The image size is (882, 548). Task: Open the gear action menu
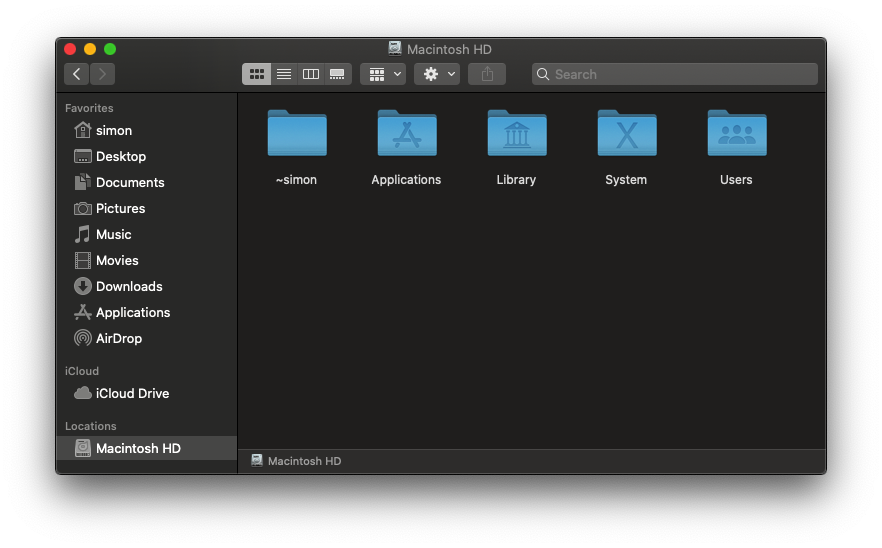pos(437,74)
